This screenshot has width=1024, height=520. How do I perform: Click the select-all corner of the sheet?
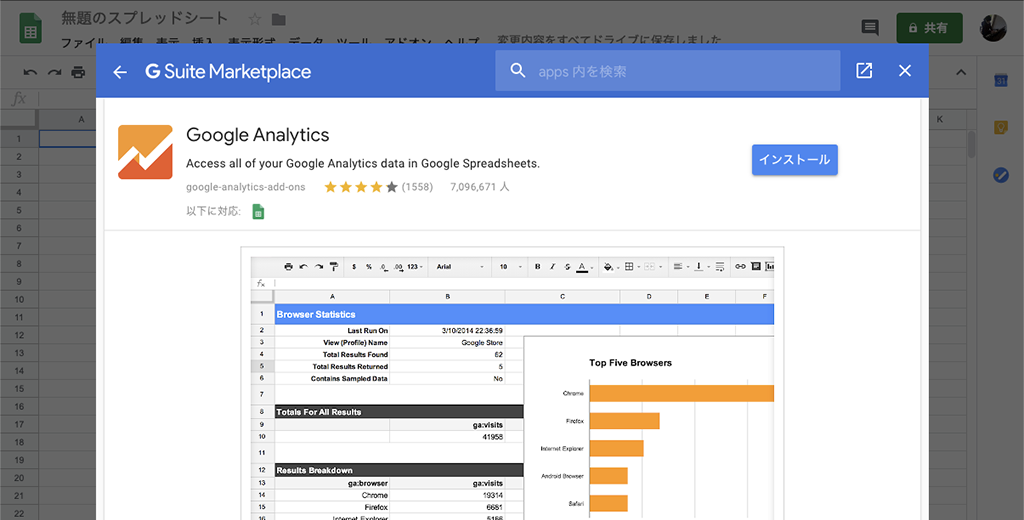click(19, 119)
